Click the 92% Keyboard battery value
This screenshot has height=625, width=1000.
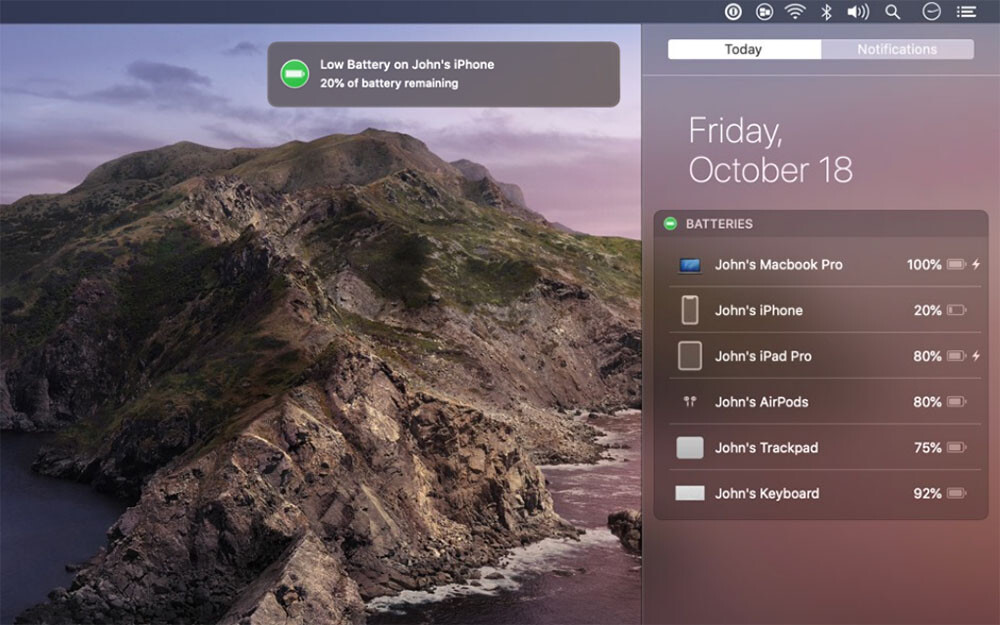click(x=927, y=494)
